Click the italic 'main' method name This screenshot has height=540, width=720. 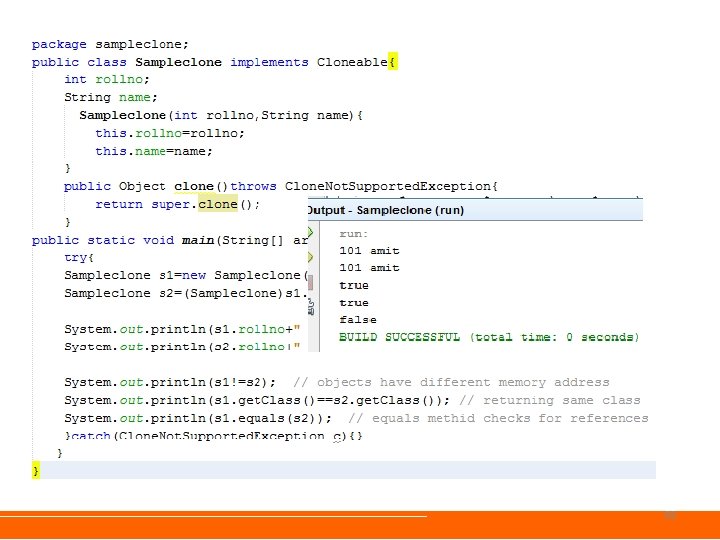tap(198, 240)
